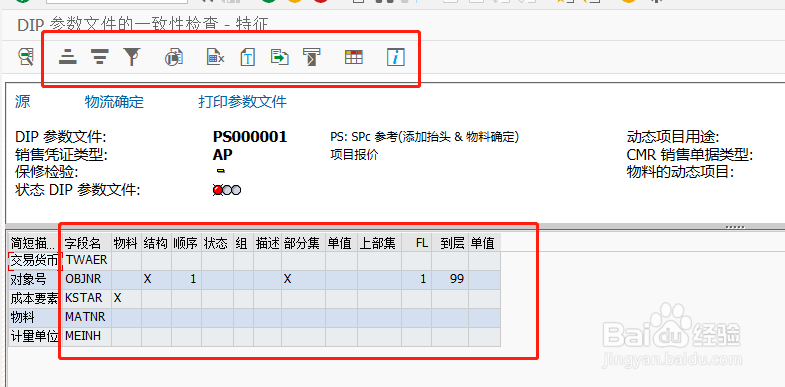Select the 交易货币 row label cell

[x=35, y=261]
